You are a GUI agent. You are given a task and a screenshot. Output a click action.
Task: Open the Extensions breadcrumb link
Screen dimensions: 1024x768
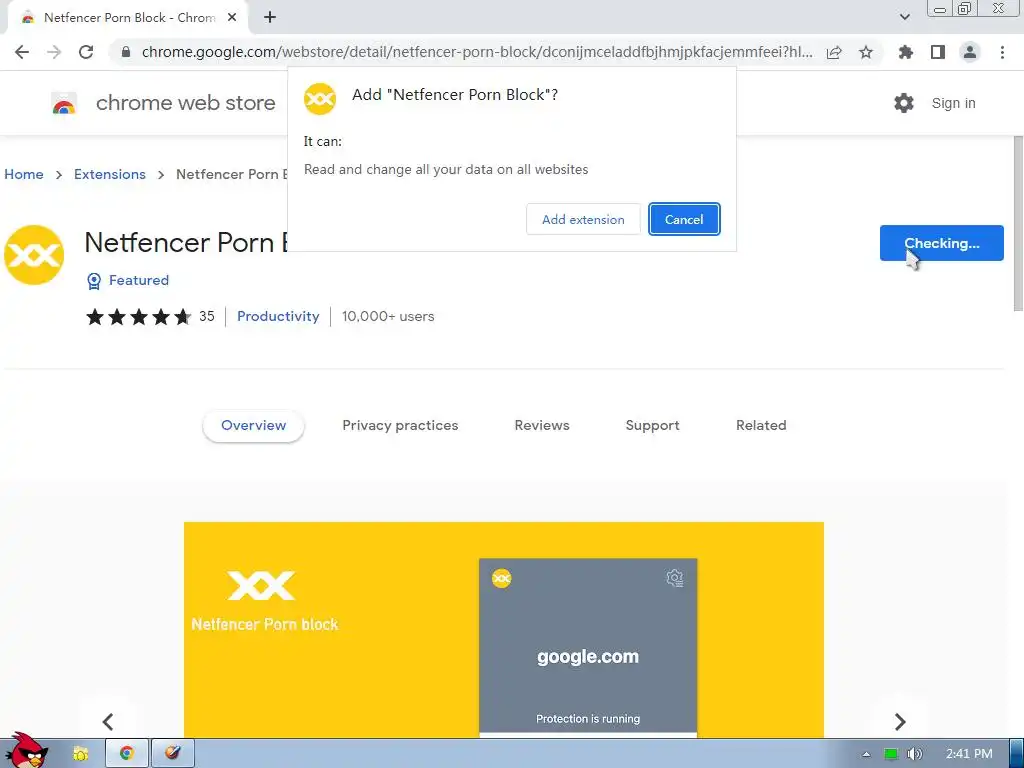tap(110, 174)
